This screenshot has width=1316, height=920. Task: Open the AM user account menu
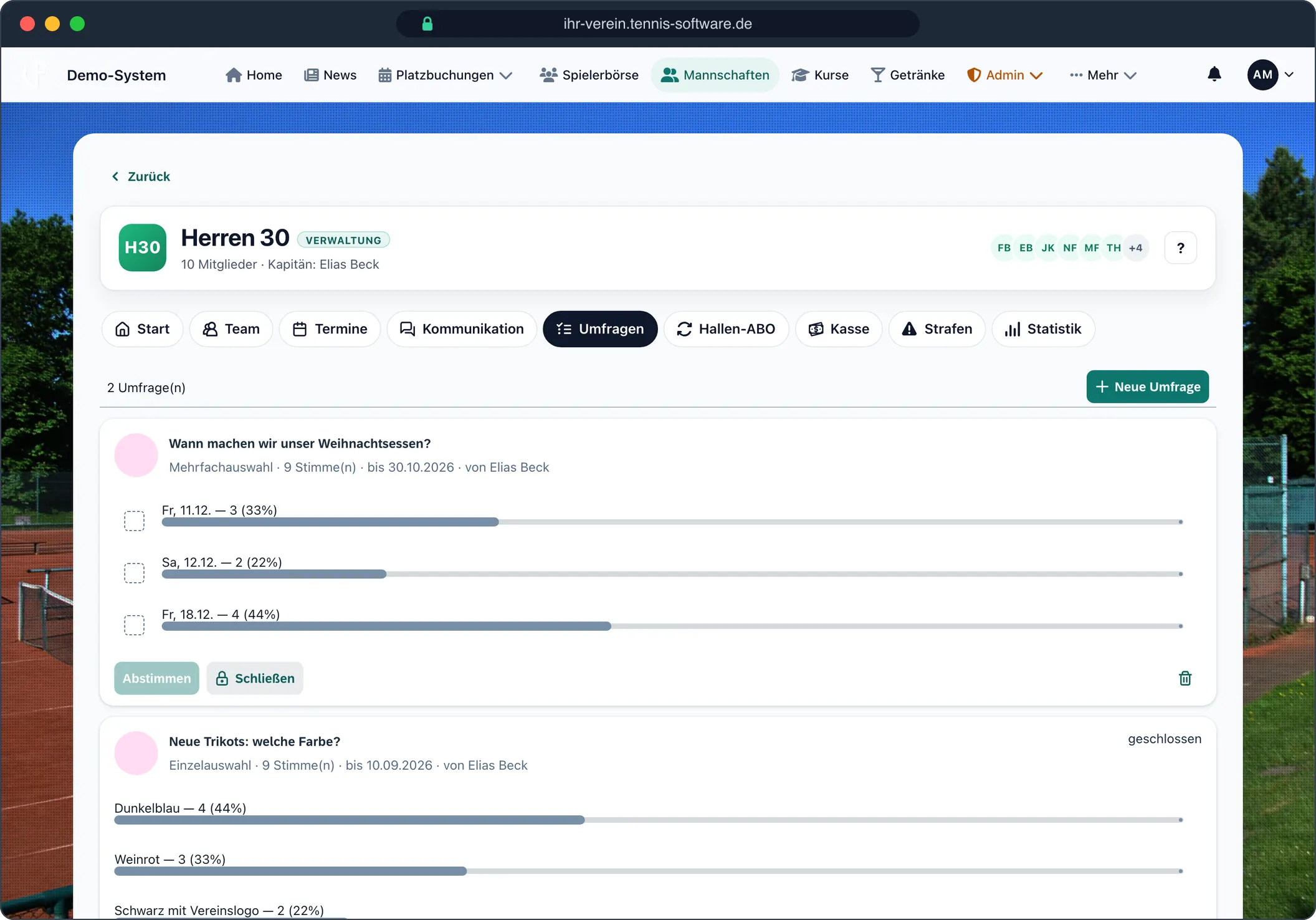(1271, 75)
